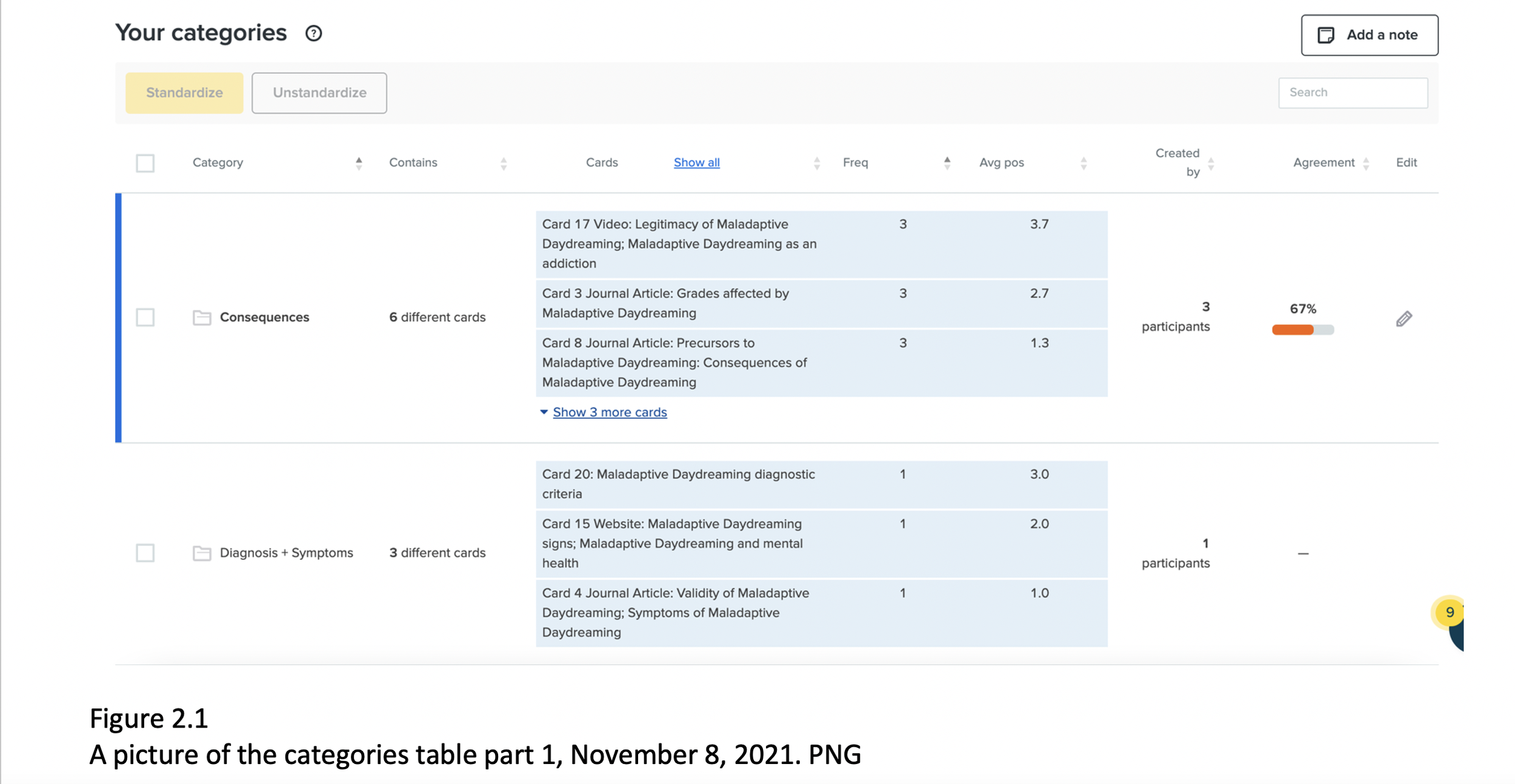Check the Consequences row checkbox

pos(145,317)
